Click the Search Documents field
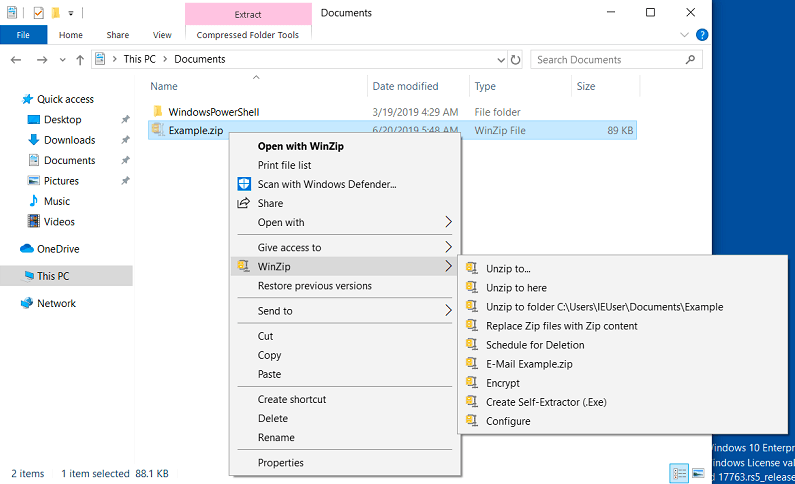Screen dimensions: 795x484 point(612,60)
